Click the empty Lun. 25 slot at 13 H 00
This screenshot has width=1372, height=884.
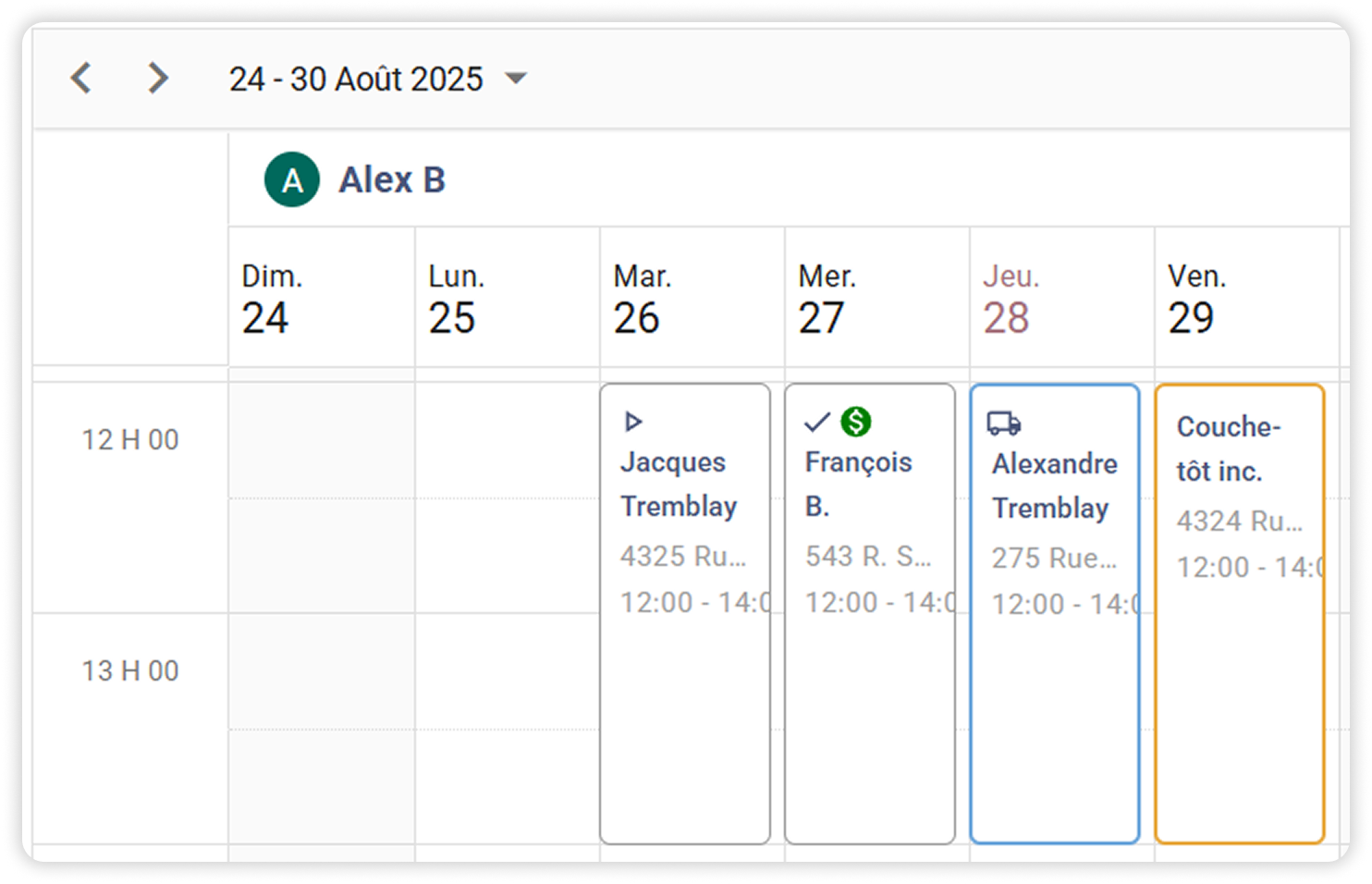pyautogui.click(x=507, y=671)
